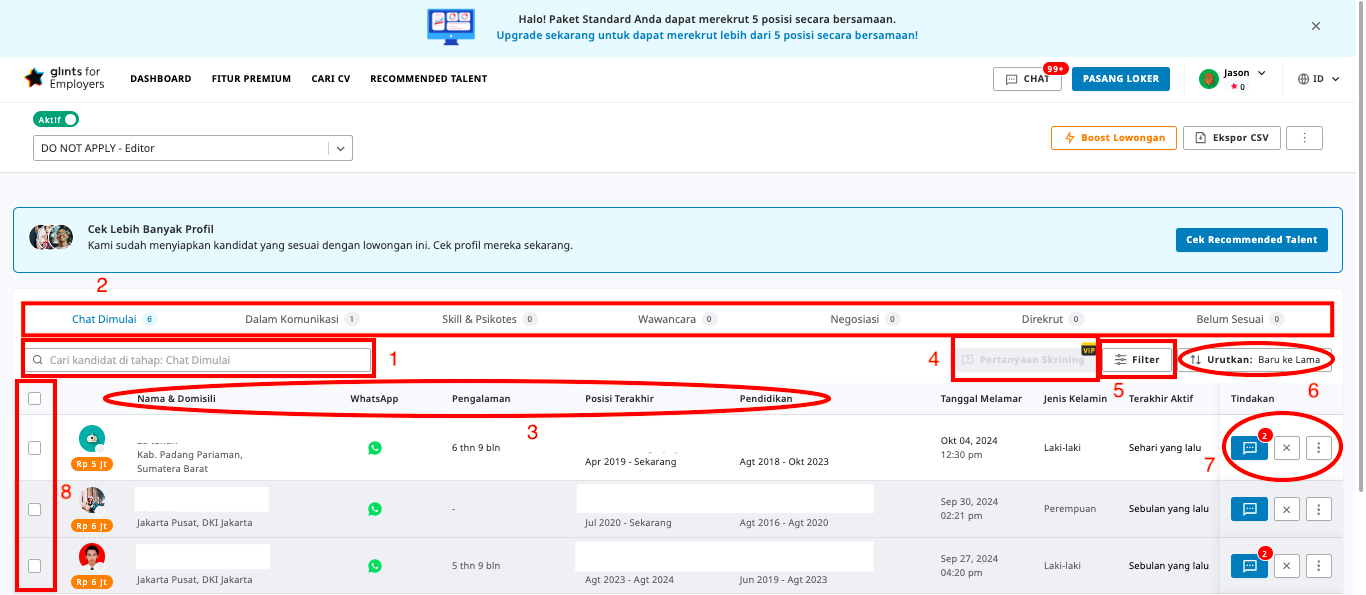Toggle the Aktif job status switch
1366x595 pixels.
(x=56, y=119)
